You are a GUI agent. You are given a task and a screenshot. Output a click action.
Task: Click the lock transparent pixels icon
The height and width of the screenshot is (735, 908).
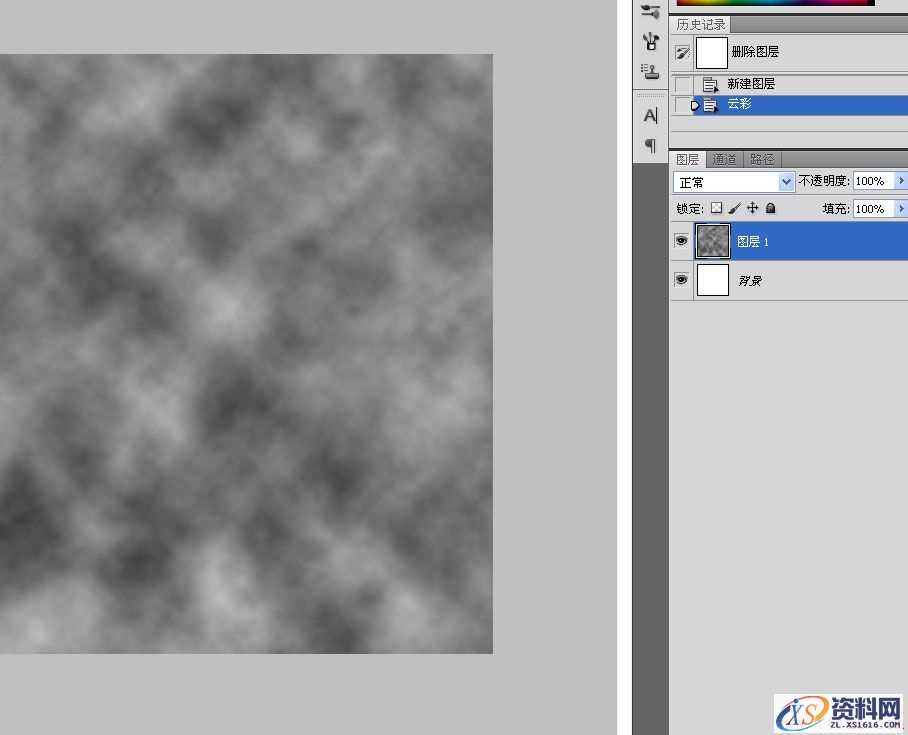pos(716,208)
